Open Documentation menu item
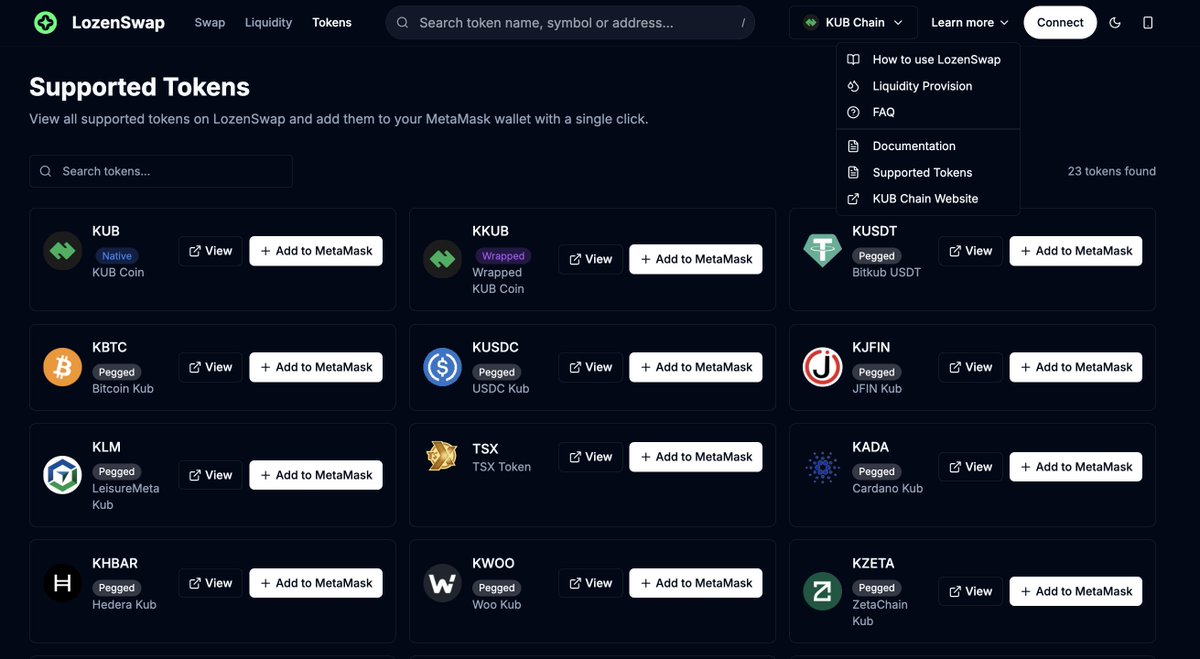The image size is (1200, 659). click(x=928, y=146)
